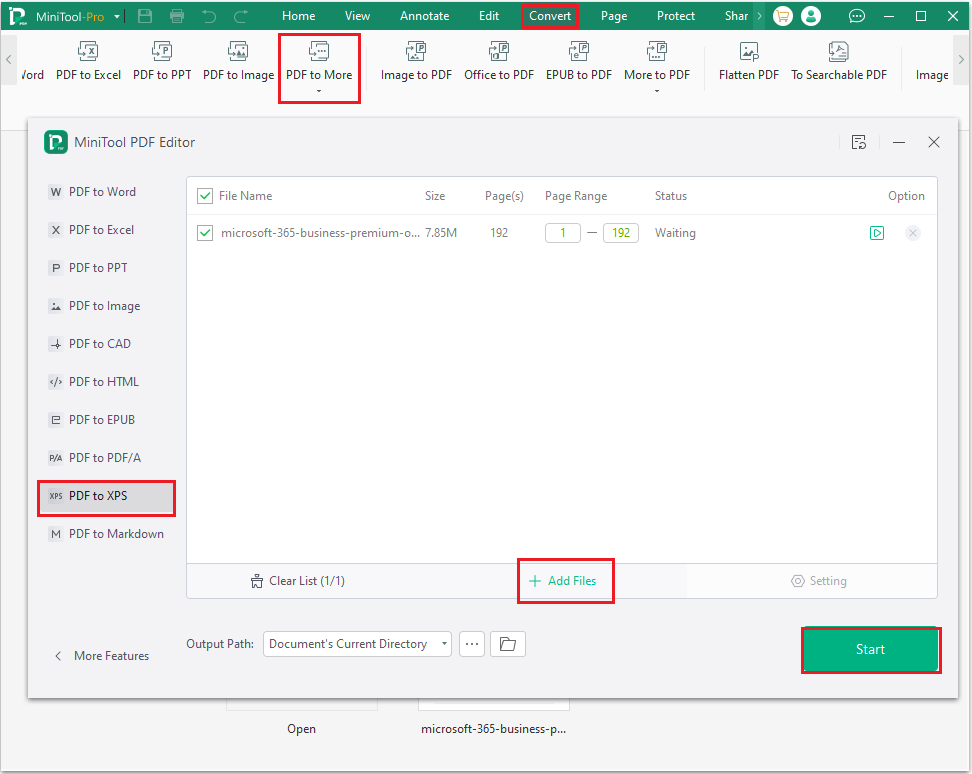Go back to More Features
Screen dimensions: 972x774
pos(102,656)
